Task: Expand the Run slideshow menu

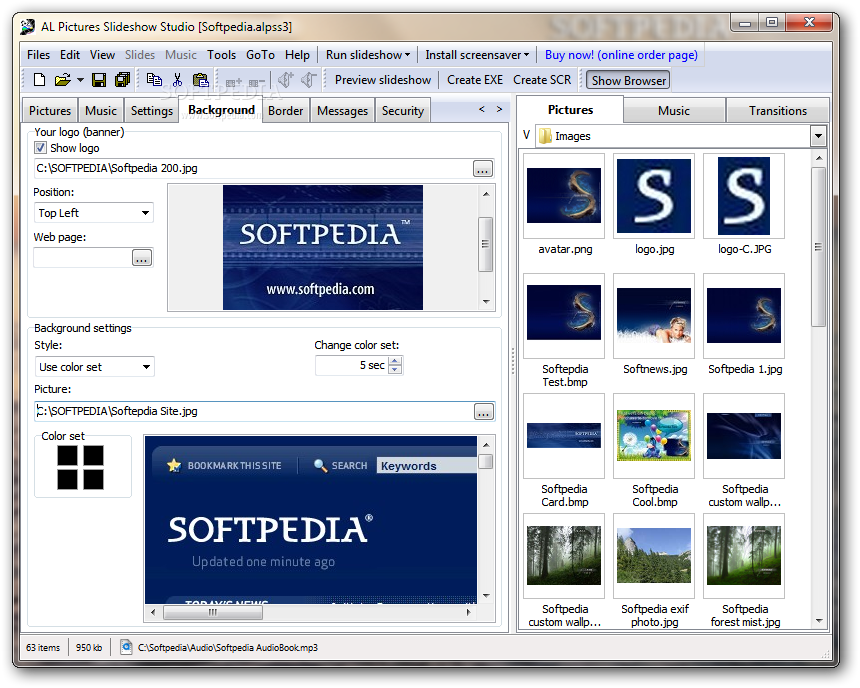Action: 368,55
